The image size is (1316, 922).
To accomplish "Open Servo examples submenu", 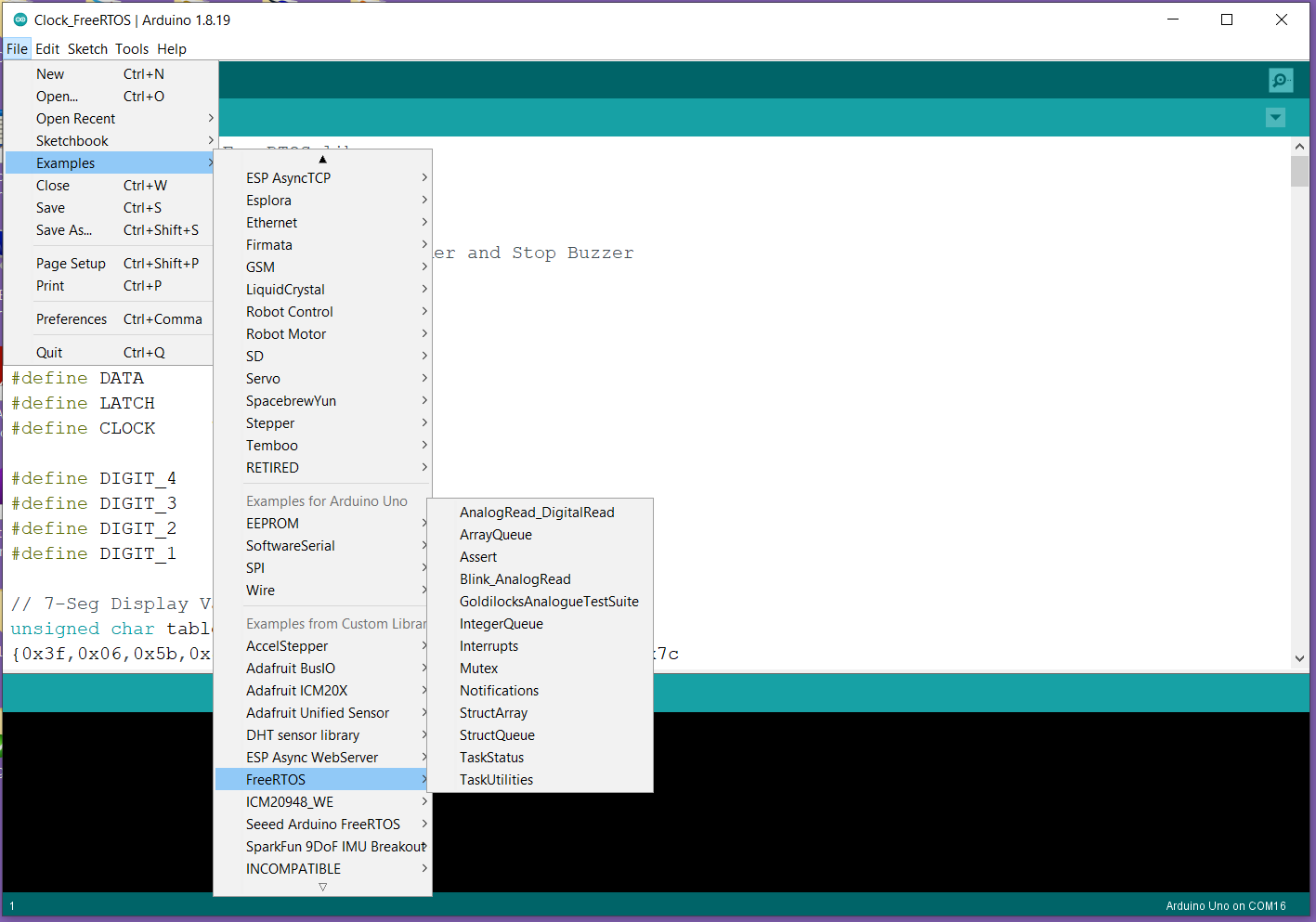I will pyautogui.click(x=323, y=379).
